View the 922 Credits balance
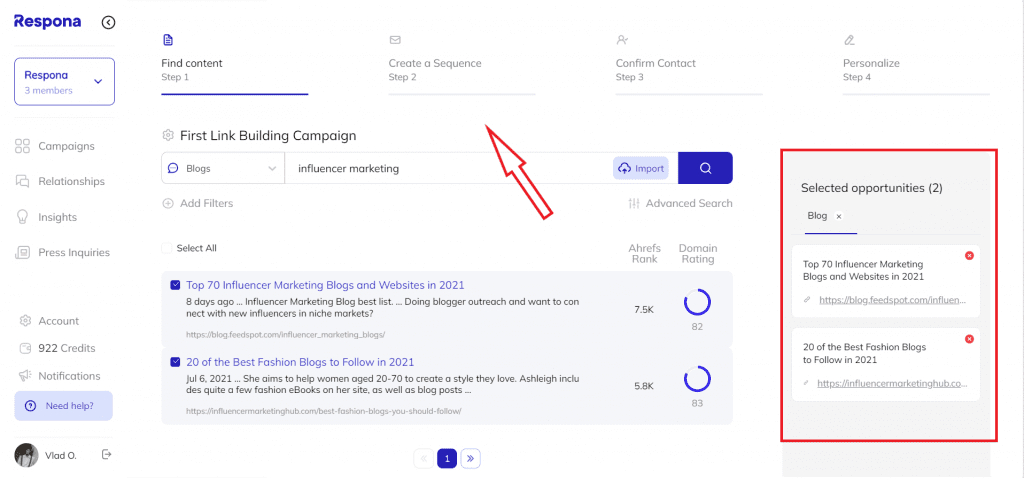Viewport: 1024px width, 478px height. pyautogui.click(x=57, y=348)
